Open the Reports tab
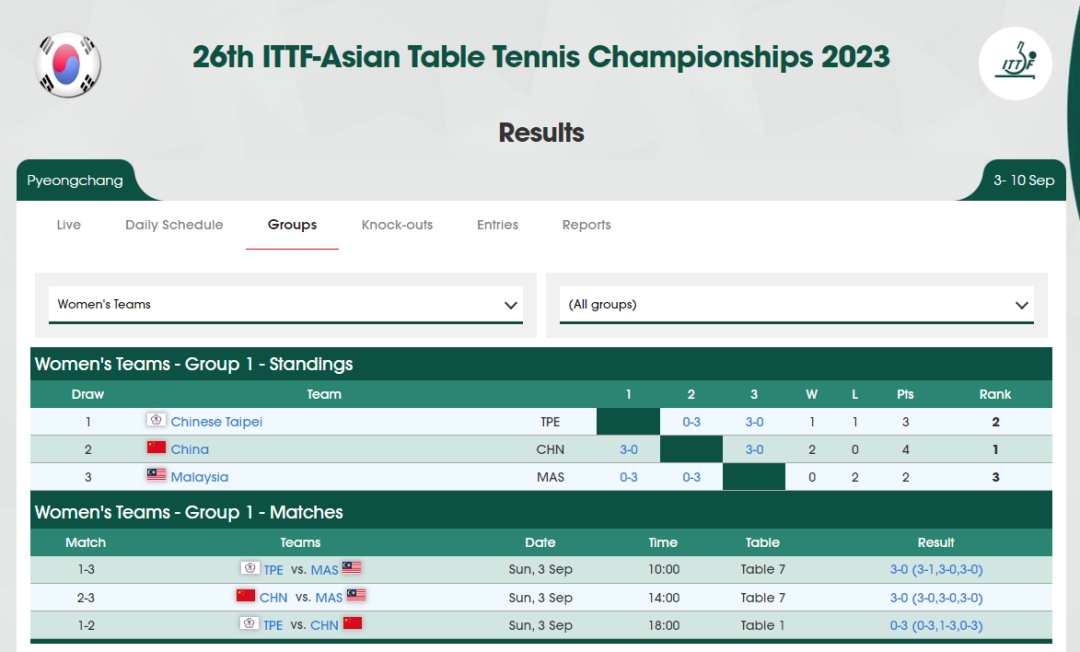Image resolution: width=1080 pixels, height=652 pixels. tap(586, 225)
